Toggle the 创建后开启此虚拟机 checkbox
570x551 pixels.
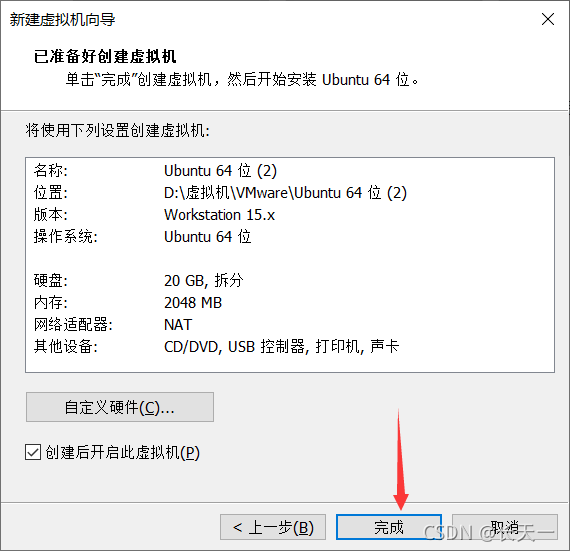33,453
